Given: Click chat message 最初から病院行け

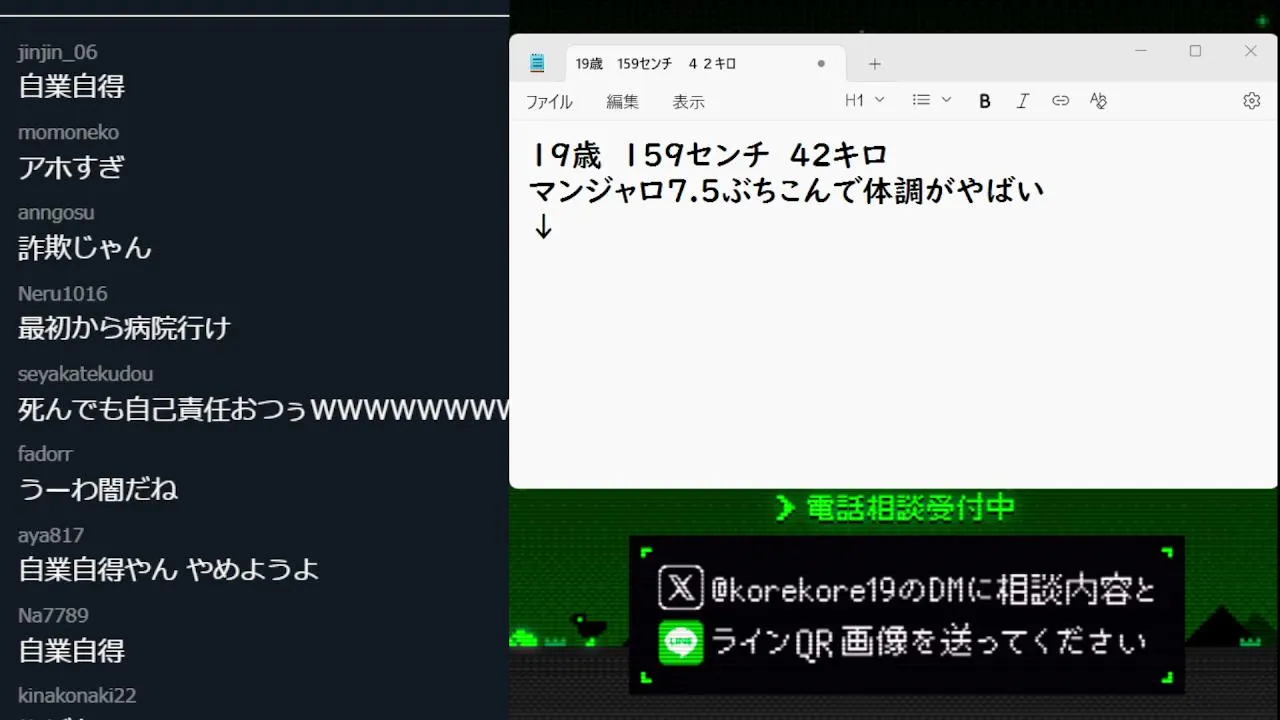Looking at the screenshot, I should pos(125,328).
